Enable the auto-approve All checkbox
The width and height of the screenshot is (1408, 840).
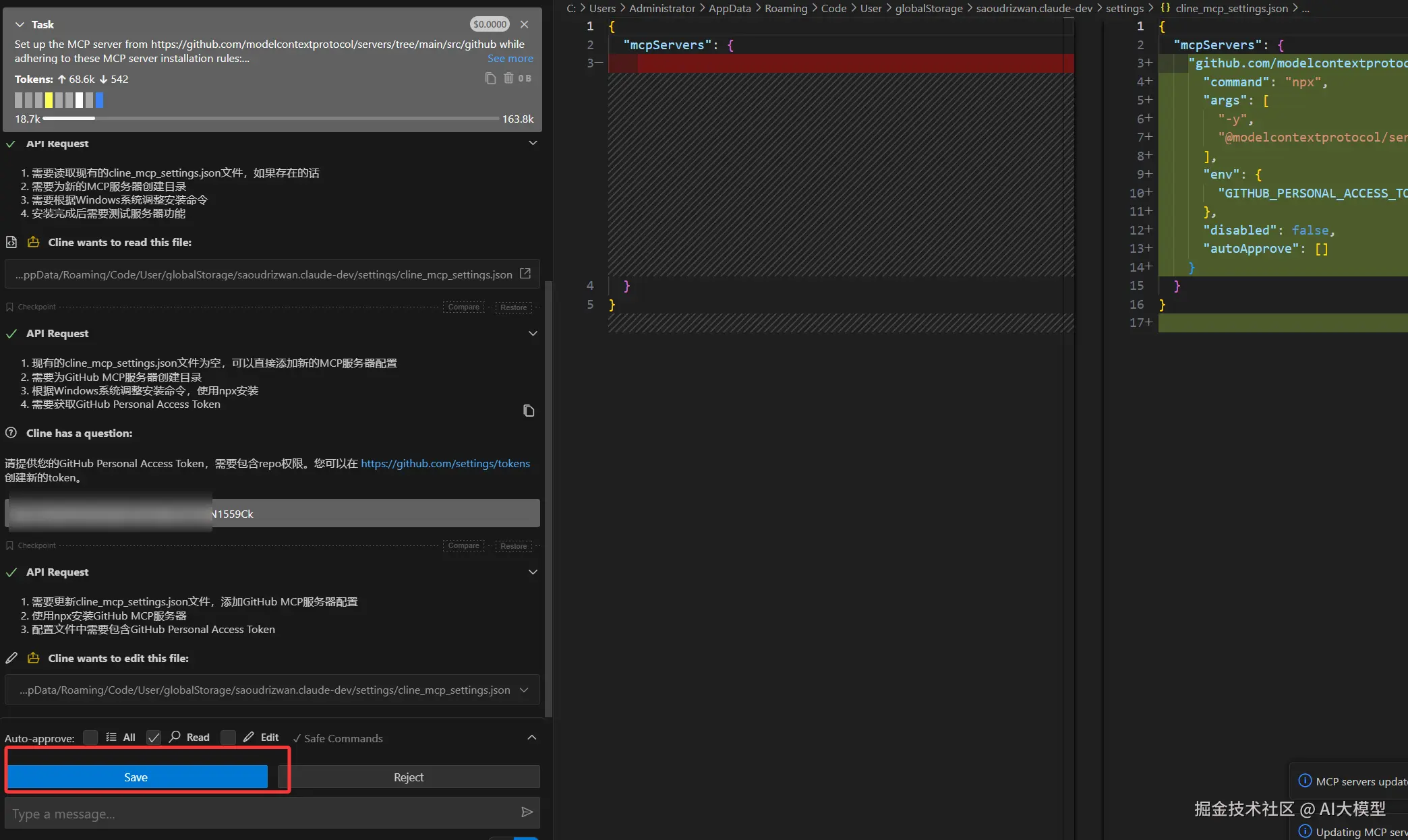[90, 738]
